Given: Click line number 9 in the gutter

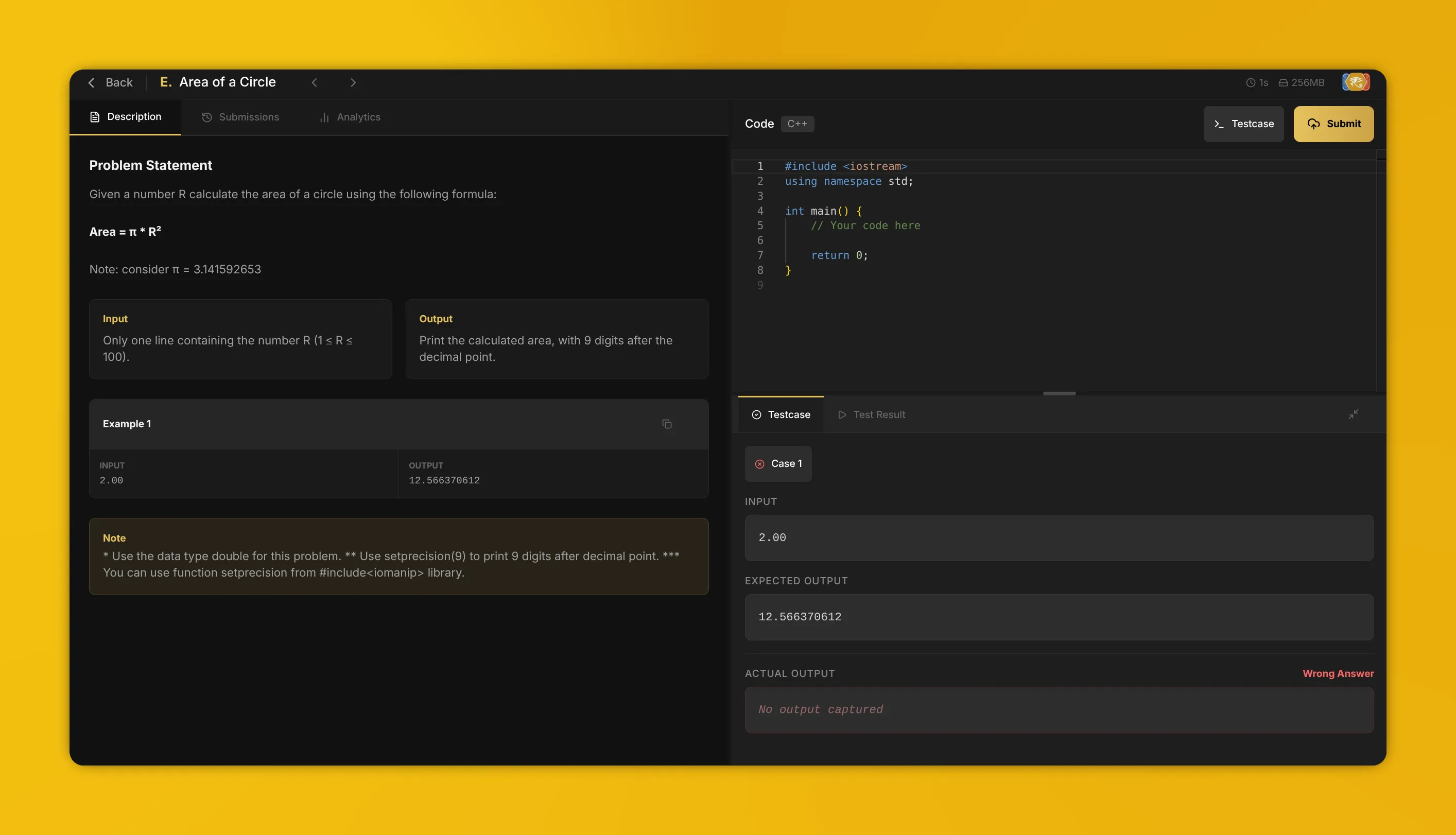Looking at the screenshot, I should (760, 285).
